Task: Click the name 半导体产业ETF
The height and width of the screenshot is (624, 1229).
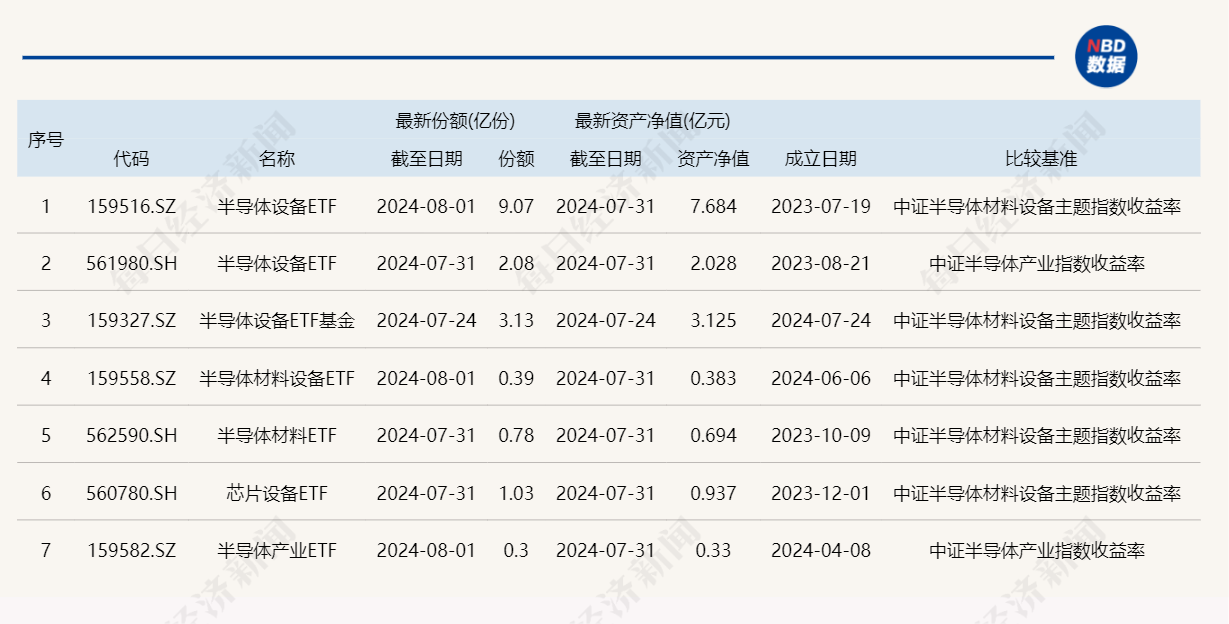Action: click(277, 550)
